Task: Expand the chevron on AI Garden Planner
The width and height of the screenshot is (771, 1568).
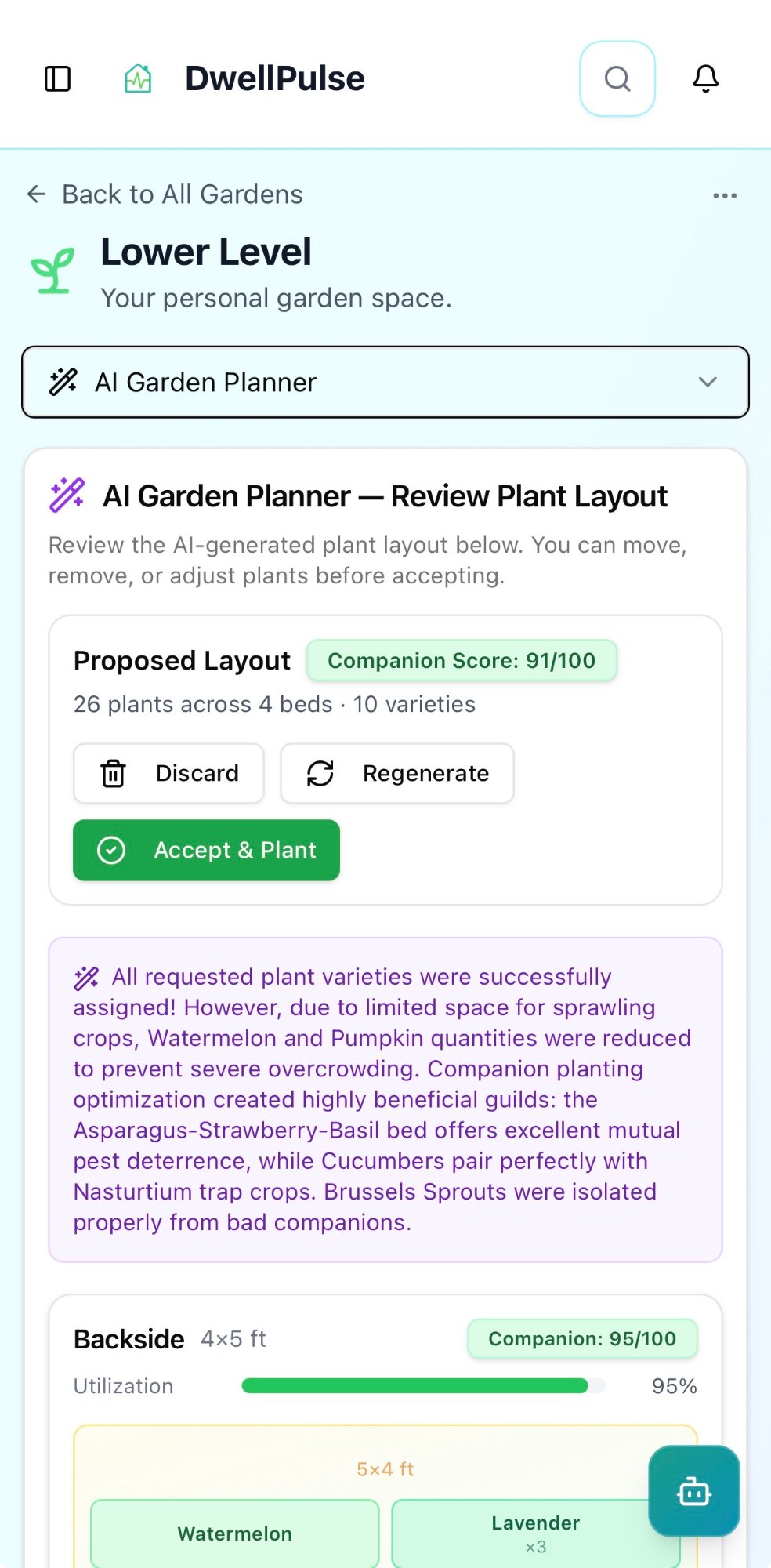Action: point(708,383)
